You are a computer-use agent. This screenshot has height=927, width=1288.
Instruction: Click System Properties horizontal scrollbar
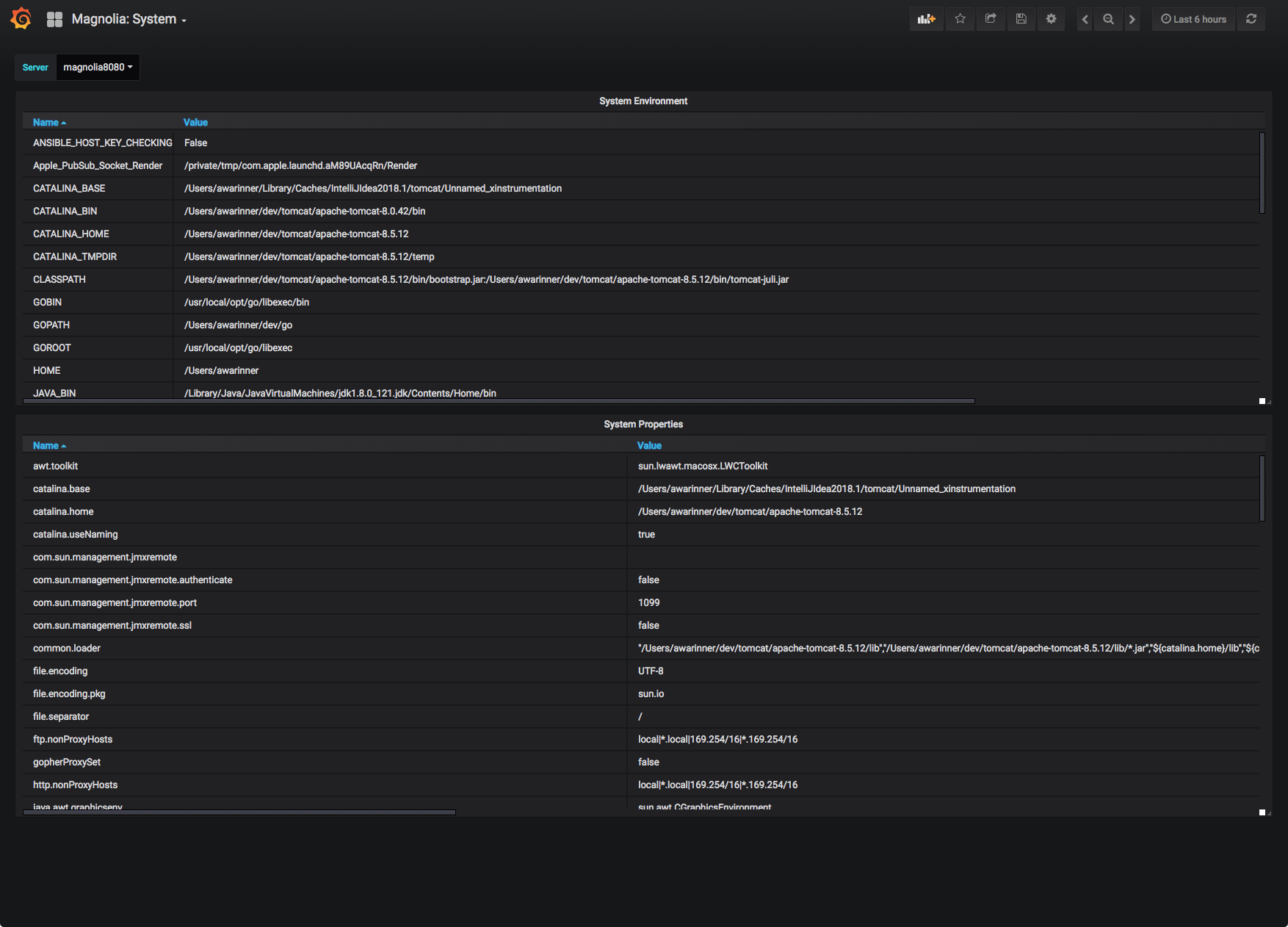pos(239,812)
